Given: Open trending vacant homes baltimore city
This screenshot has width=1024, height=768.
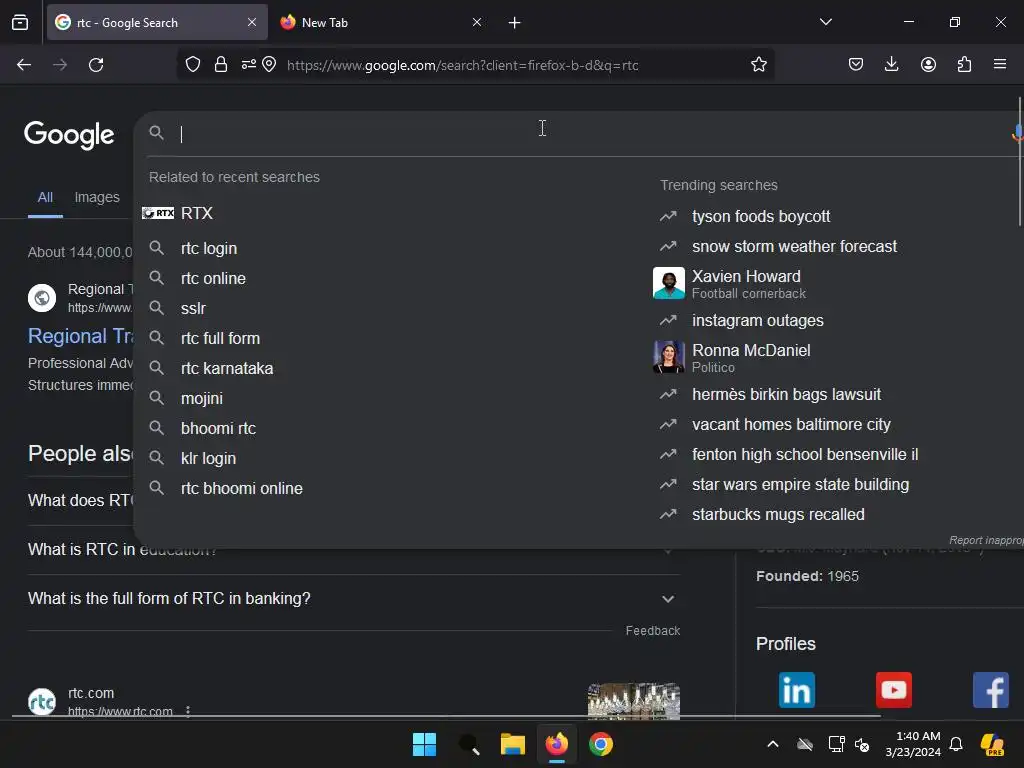Looking at the screenshot, I should (x=791, y=424).
